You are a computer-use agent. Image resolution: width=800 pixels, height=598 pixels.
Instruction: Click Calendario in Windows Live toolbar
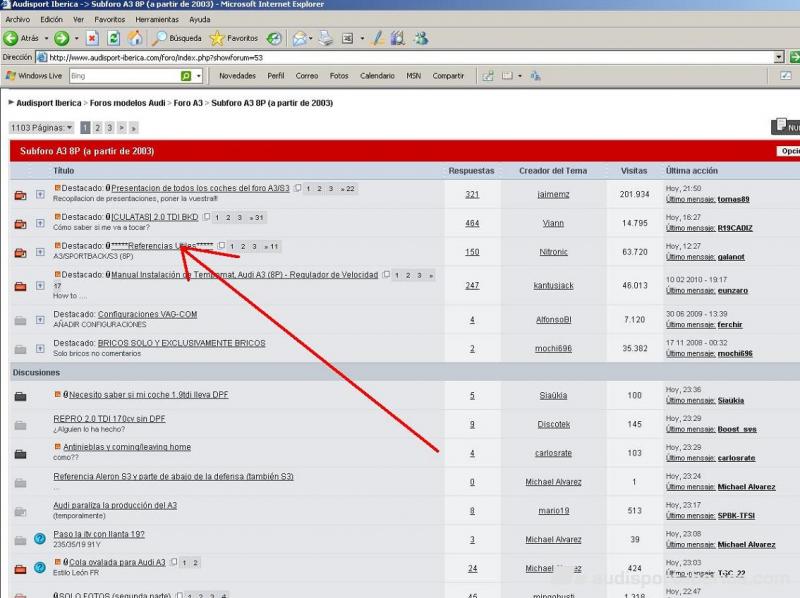377,76
